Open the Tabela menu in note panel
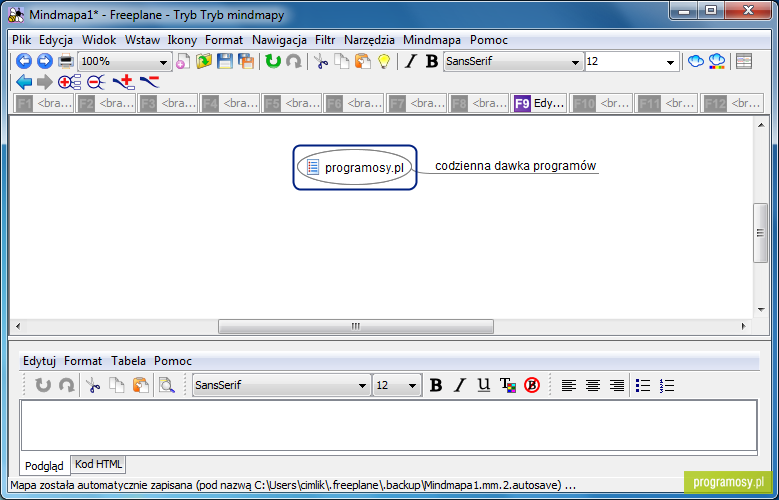The width and height of the screenshot is (779, 500). click(x=129, y=361)
